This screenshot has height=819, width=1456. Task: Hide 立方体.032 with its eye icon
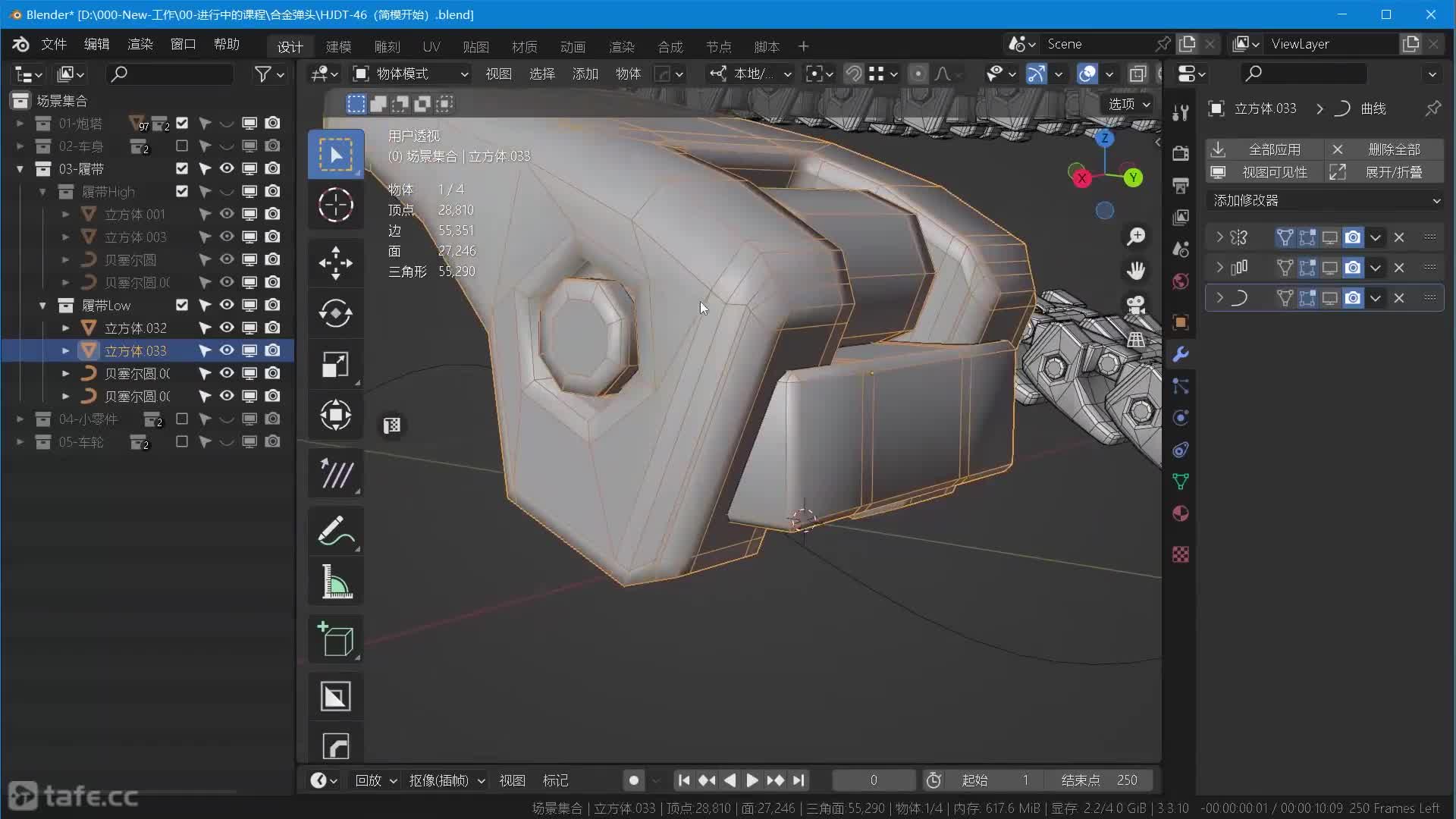point(227,328)
